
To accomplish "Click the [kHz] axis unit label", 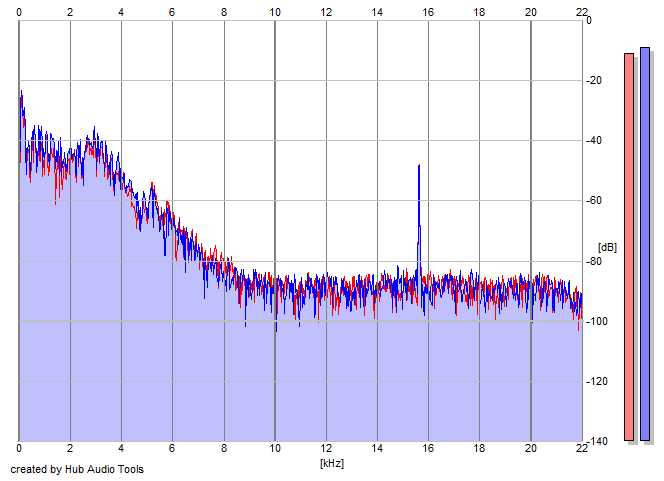I will point(332,463).
